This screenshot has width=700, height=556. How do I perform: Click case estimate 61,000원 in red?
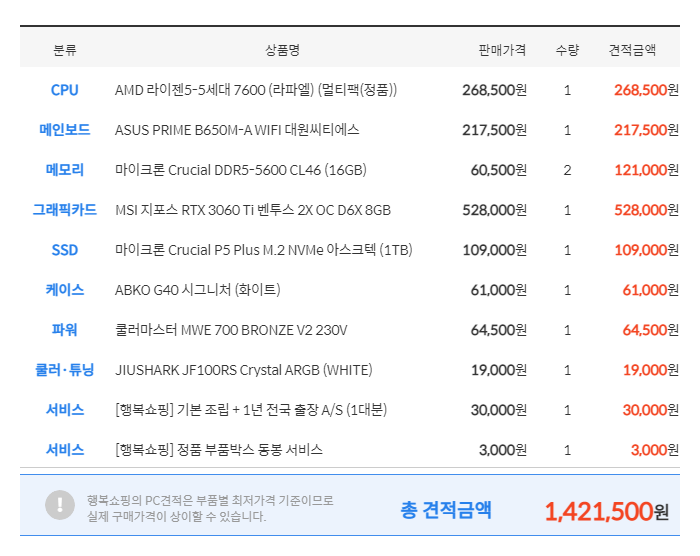[x=651, y=290]
